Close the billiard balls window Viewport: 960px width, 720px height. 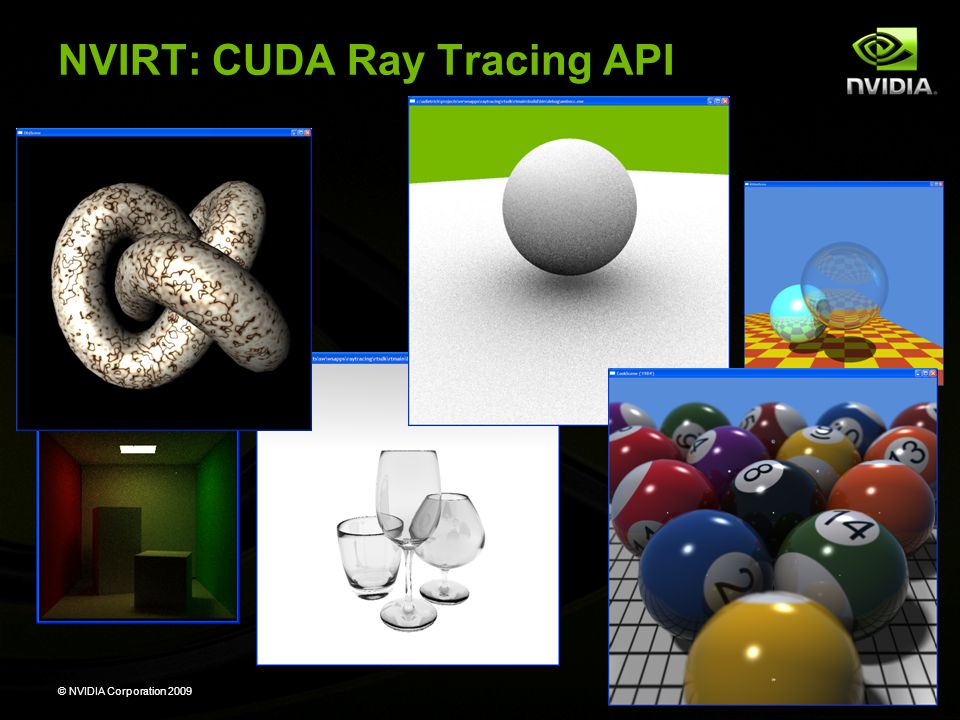tap(933, 373)
